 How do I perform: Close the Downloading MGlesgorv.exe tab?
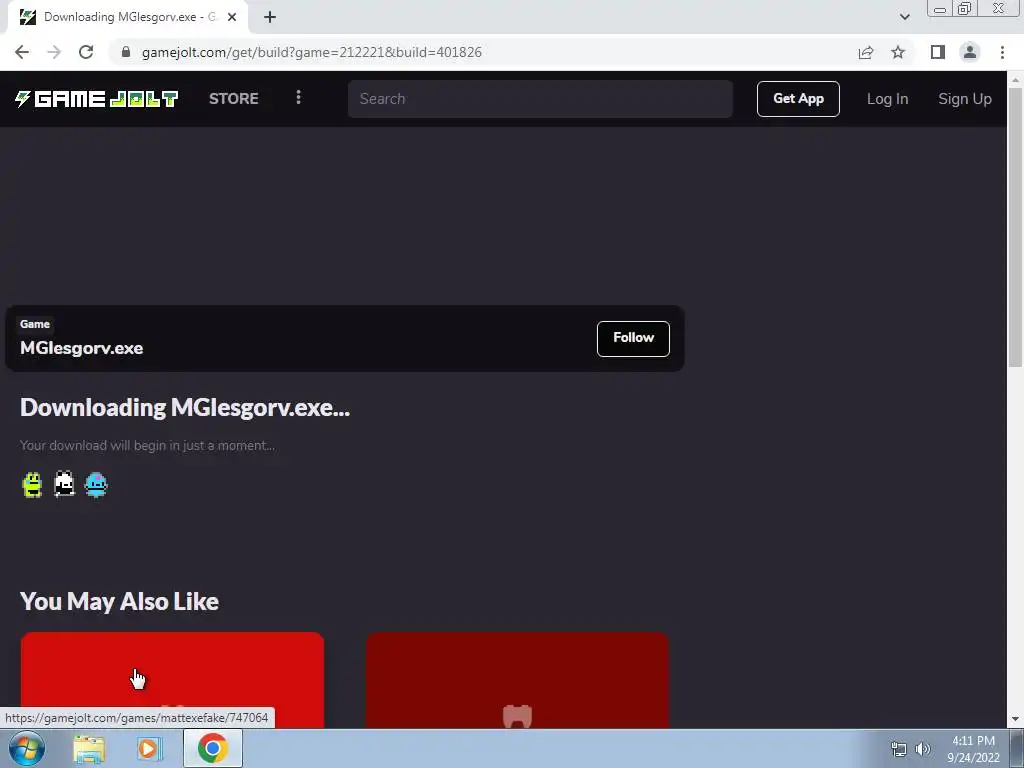(x=232, y=17)
